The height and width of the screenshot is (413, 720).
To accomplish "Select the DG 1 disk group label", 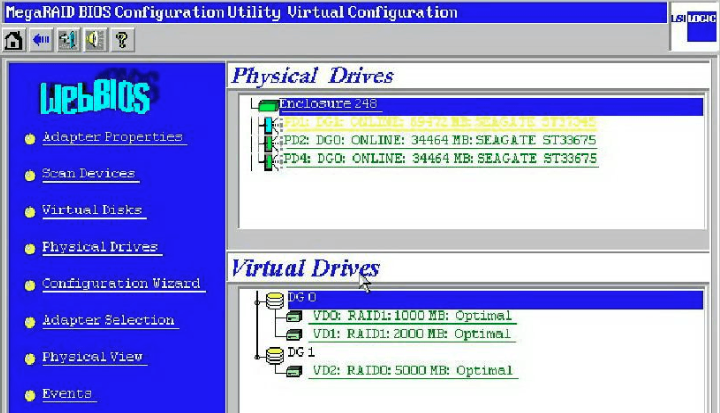I will [x=301, y=352].
